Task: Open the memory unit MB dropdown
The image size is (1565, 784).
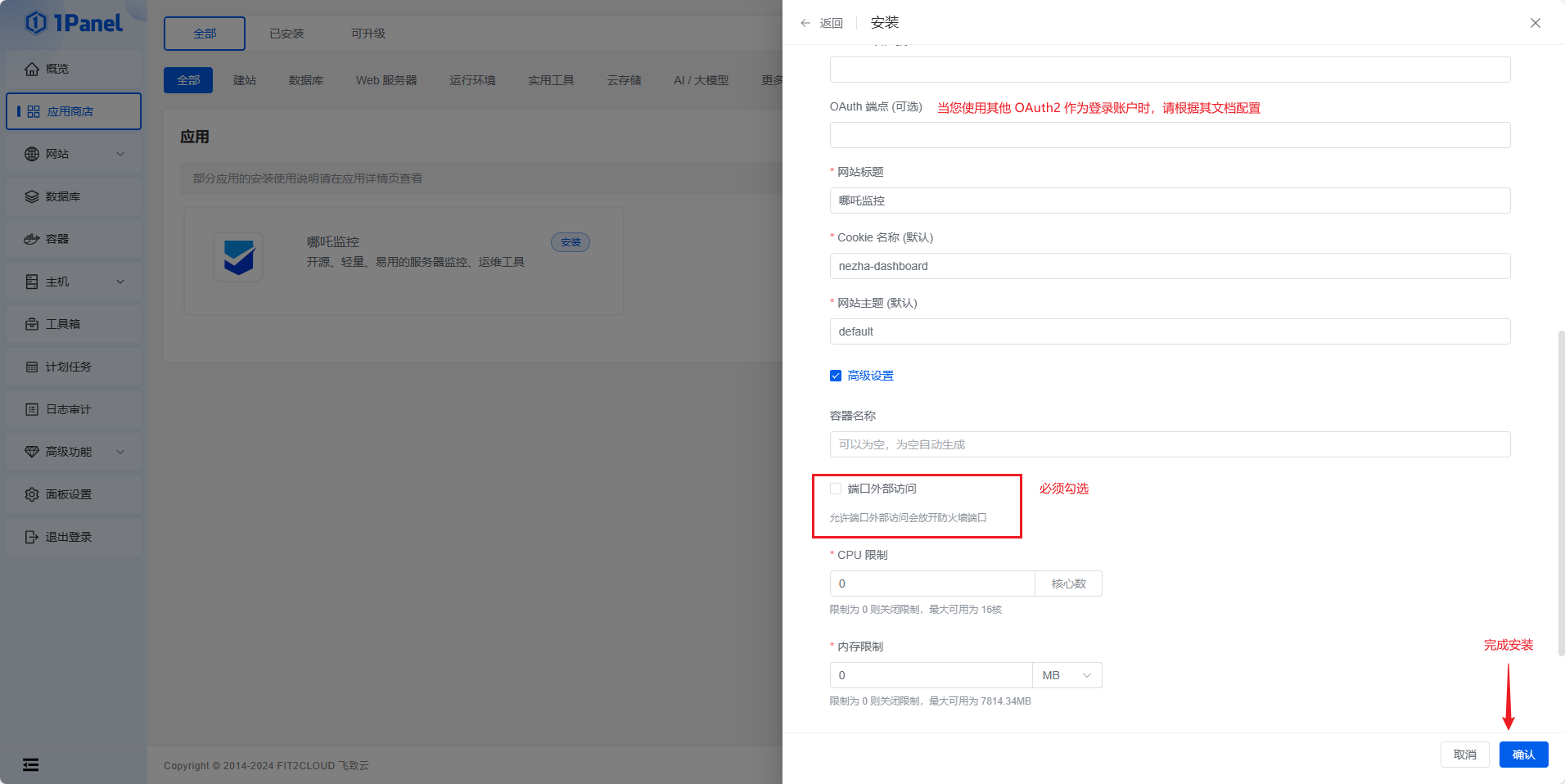Action: point(1067,675)
